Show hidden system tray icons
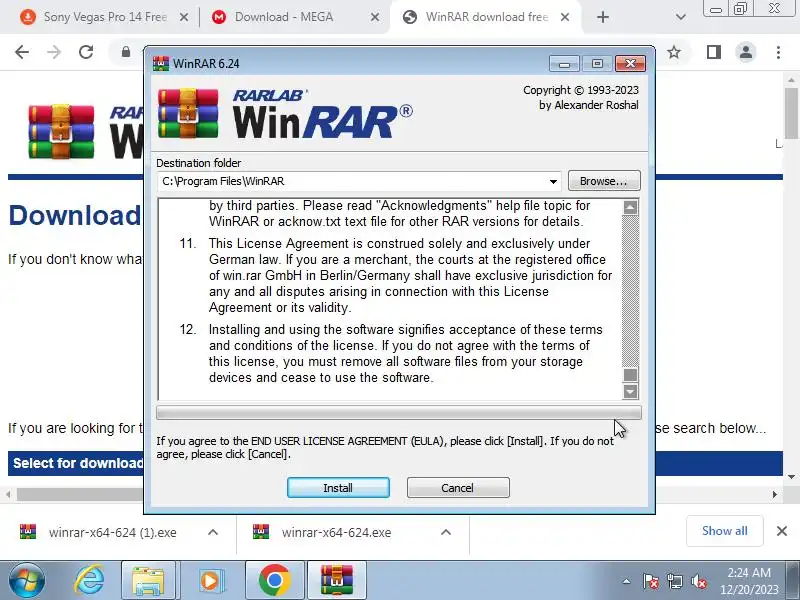Screen dimensions: 800x600 pos(627,581)
